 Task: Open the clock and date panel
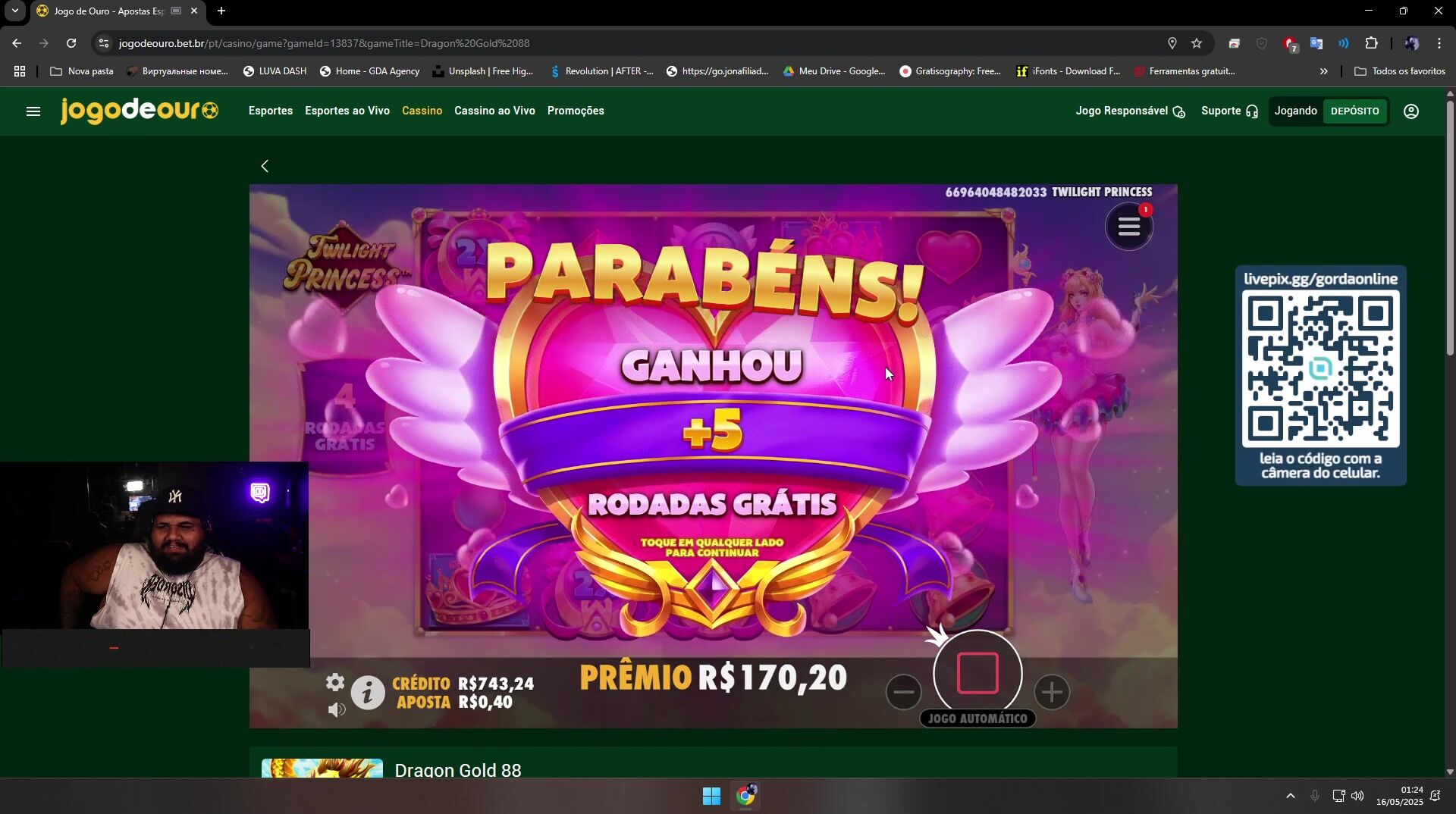pyautogui.click(x=1400, y=796)
